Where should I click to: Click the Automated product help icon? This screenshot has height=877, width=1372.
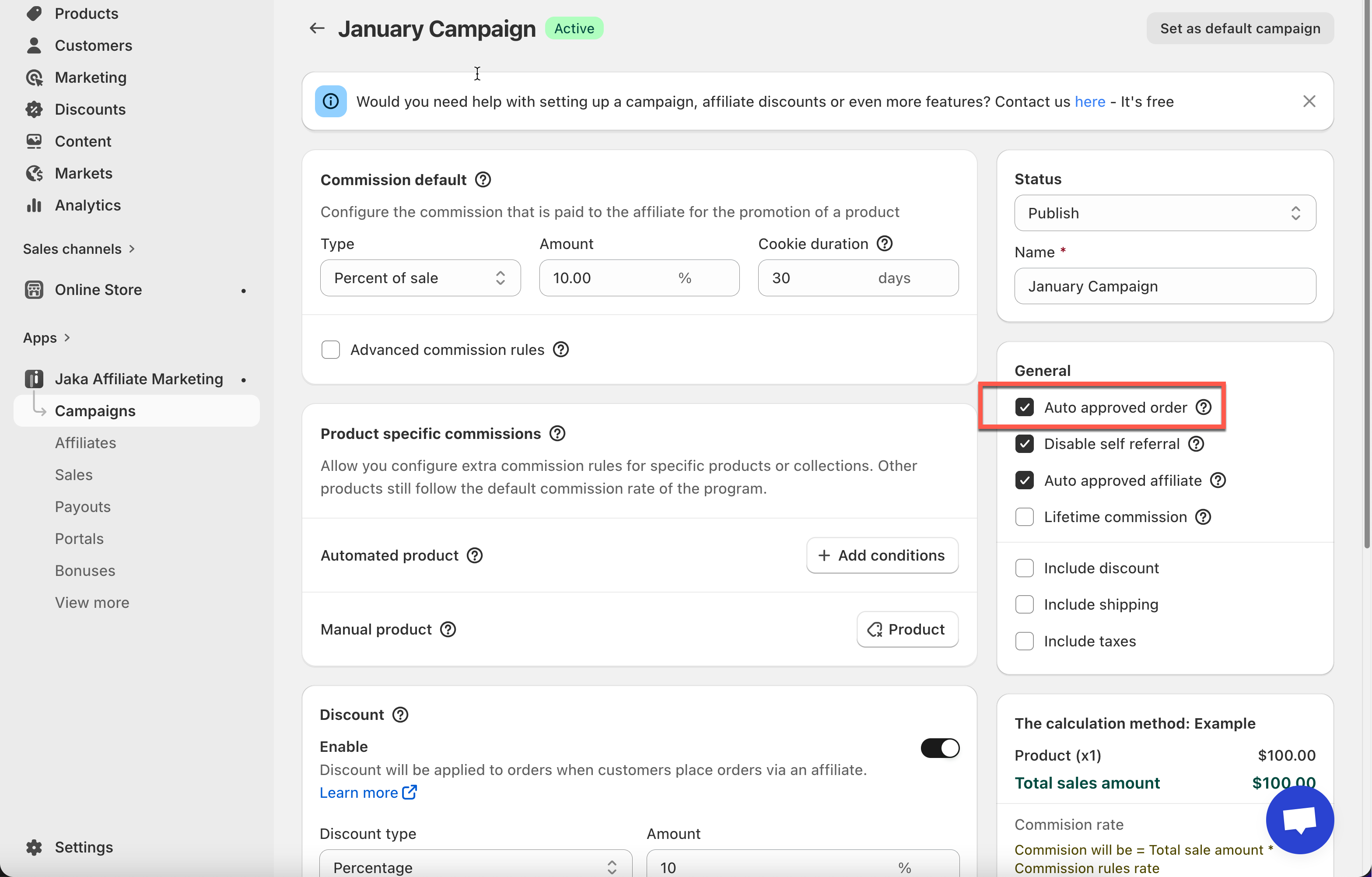coord(475,556)
